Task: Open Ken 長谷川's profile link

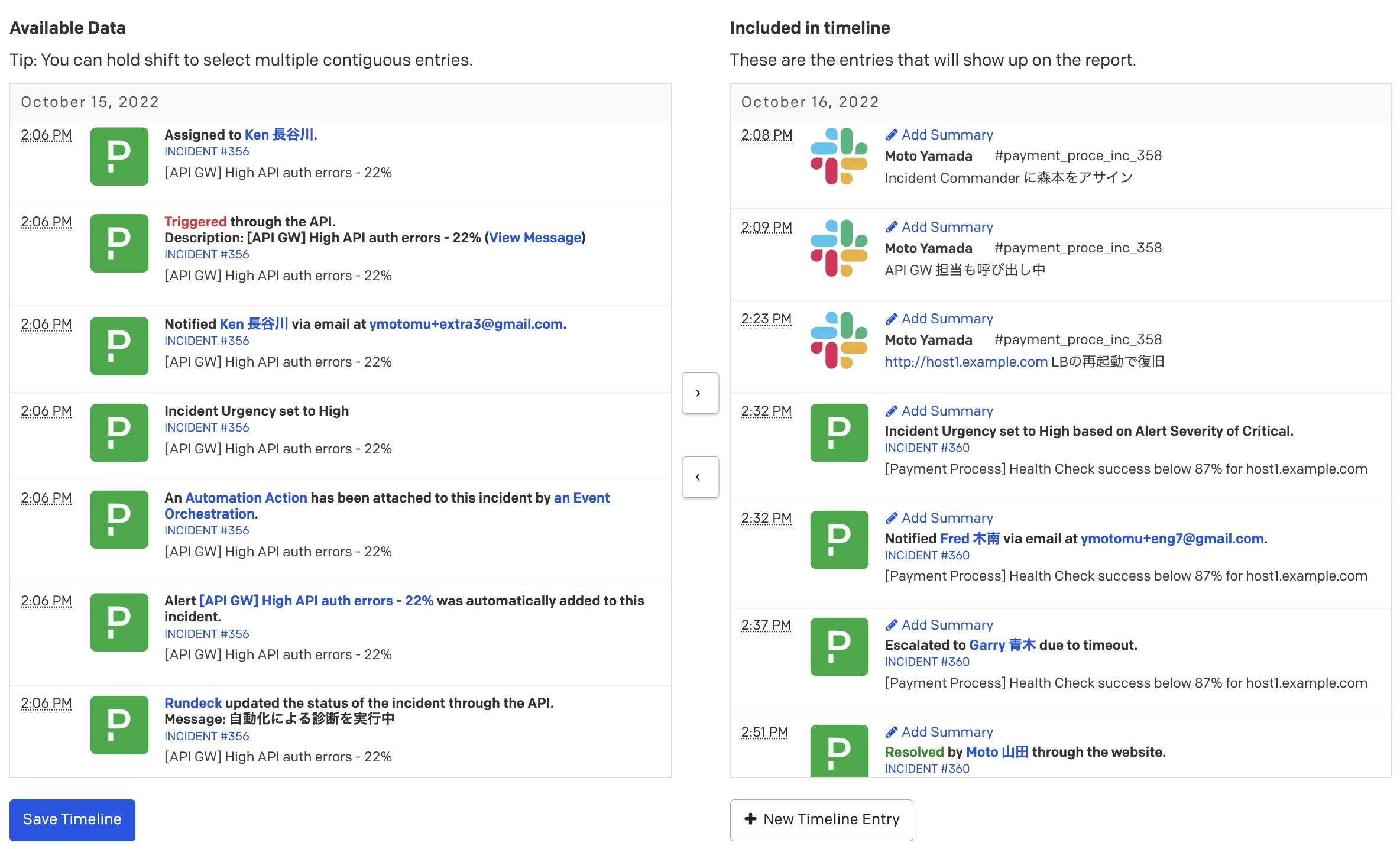Action: [x=278, y=135]
